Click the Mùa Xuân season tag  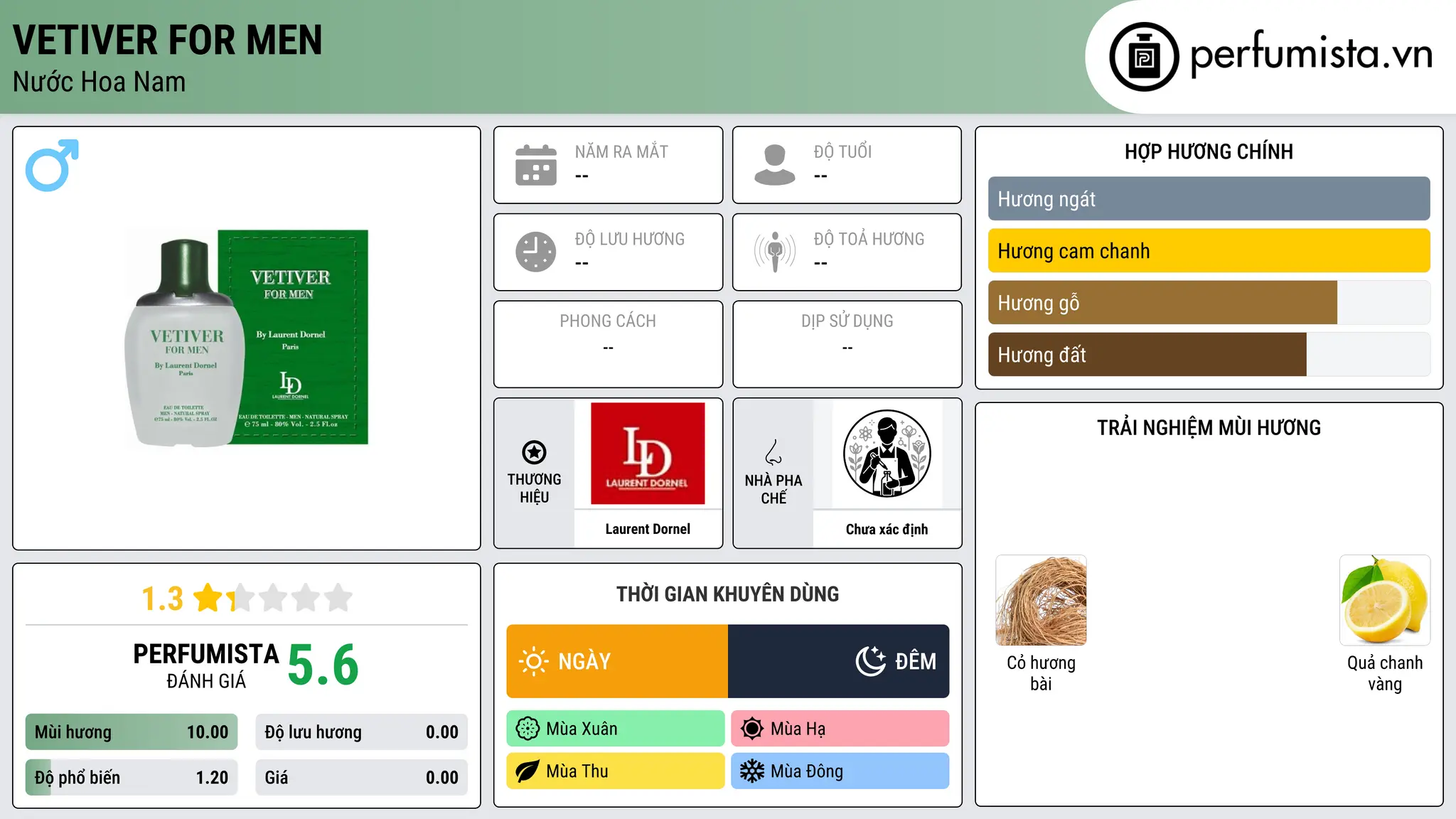point(616,729)
